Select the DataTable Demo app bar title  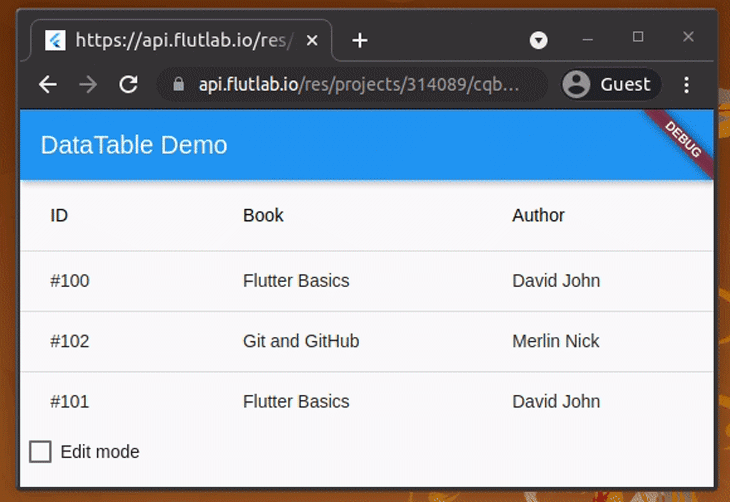(134, 145)
